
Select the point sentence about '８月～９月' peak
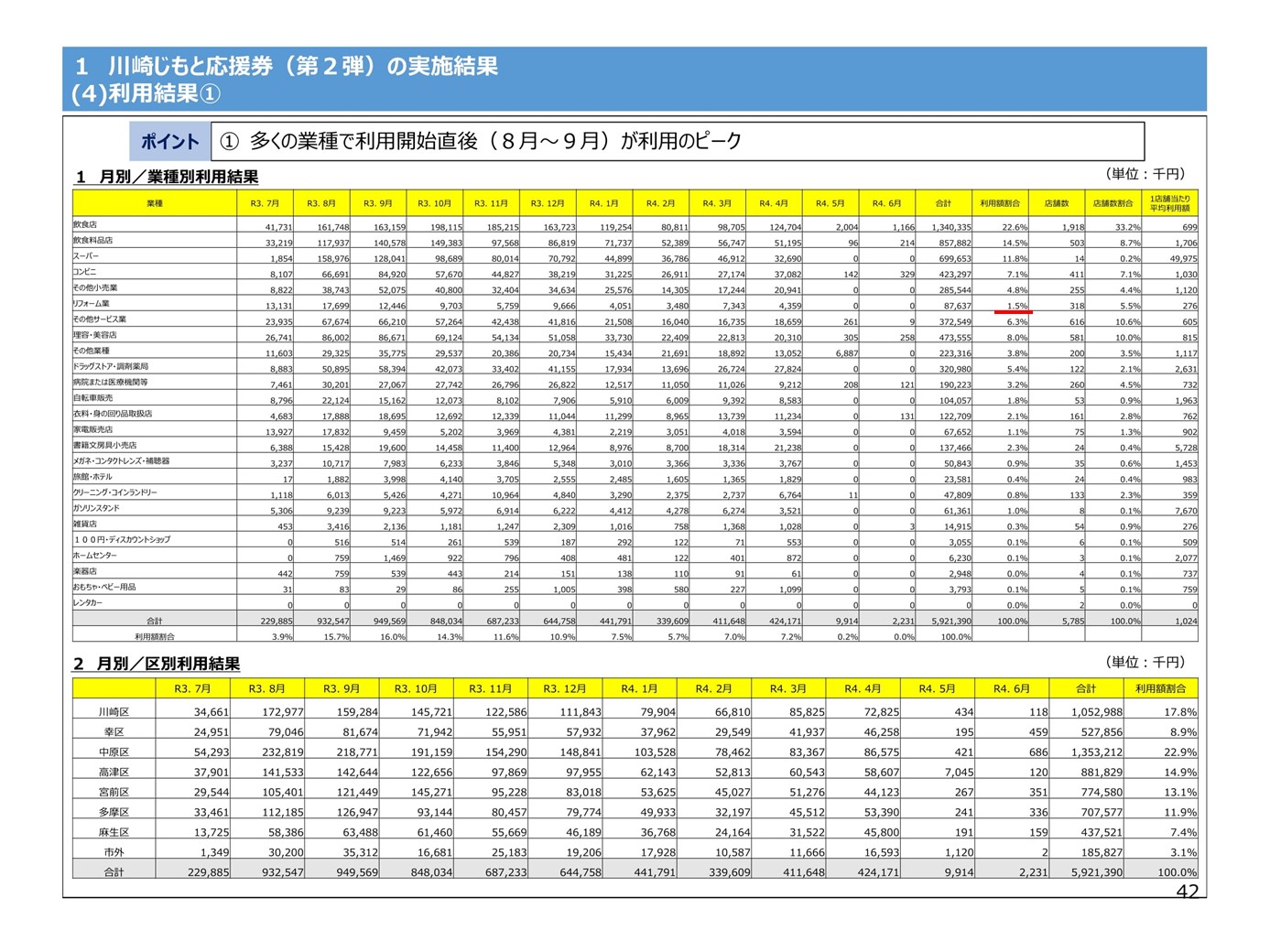click(494, 141)
